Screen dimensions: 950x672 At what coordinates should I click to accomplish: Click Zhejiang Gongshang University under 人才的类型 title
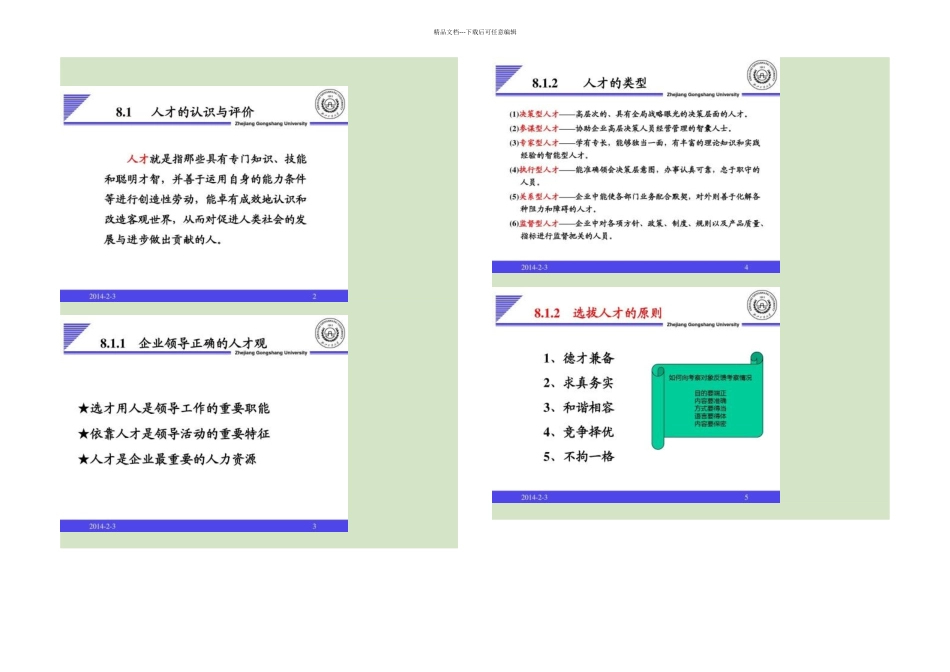(703, 95)
